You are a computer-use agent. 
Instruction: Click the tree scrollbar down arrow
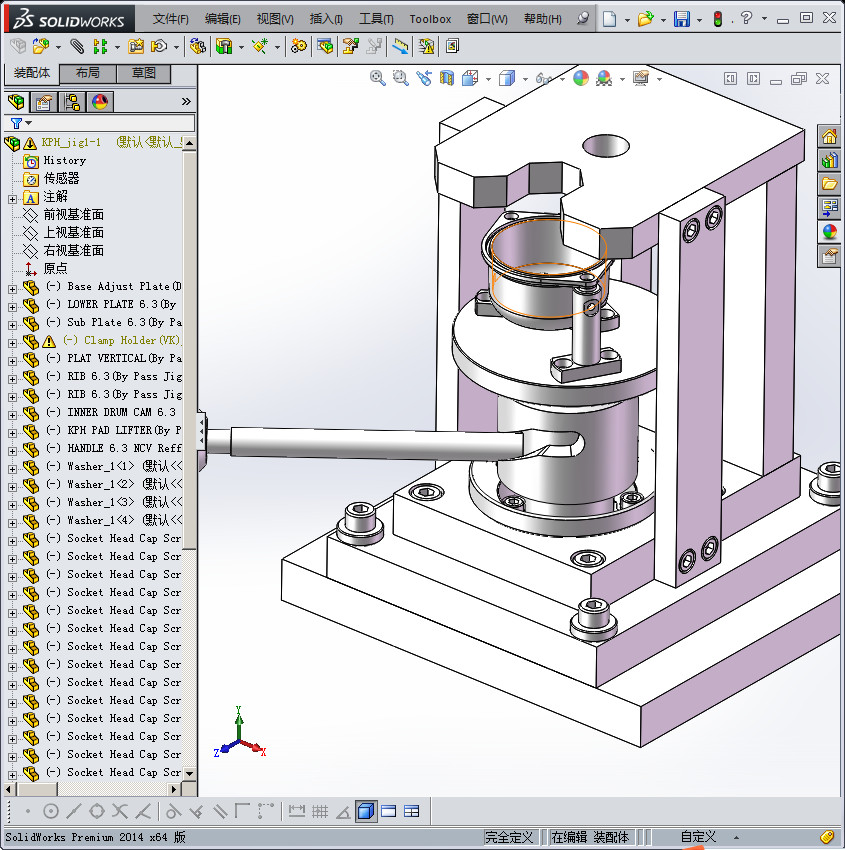pyautogui.click(x=189, y=773)
